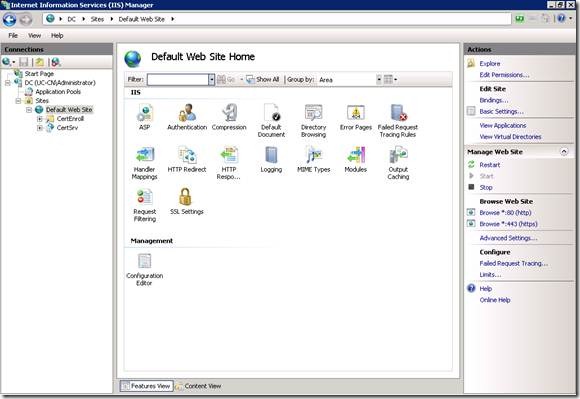580x399 pixels.
Task: Click DC in the address breadcrumb
Action: coord(71,19)
